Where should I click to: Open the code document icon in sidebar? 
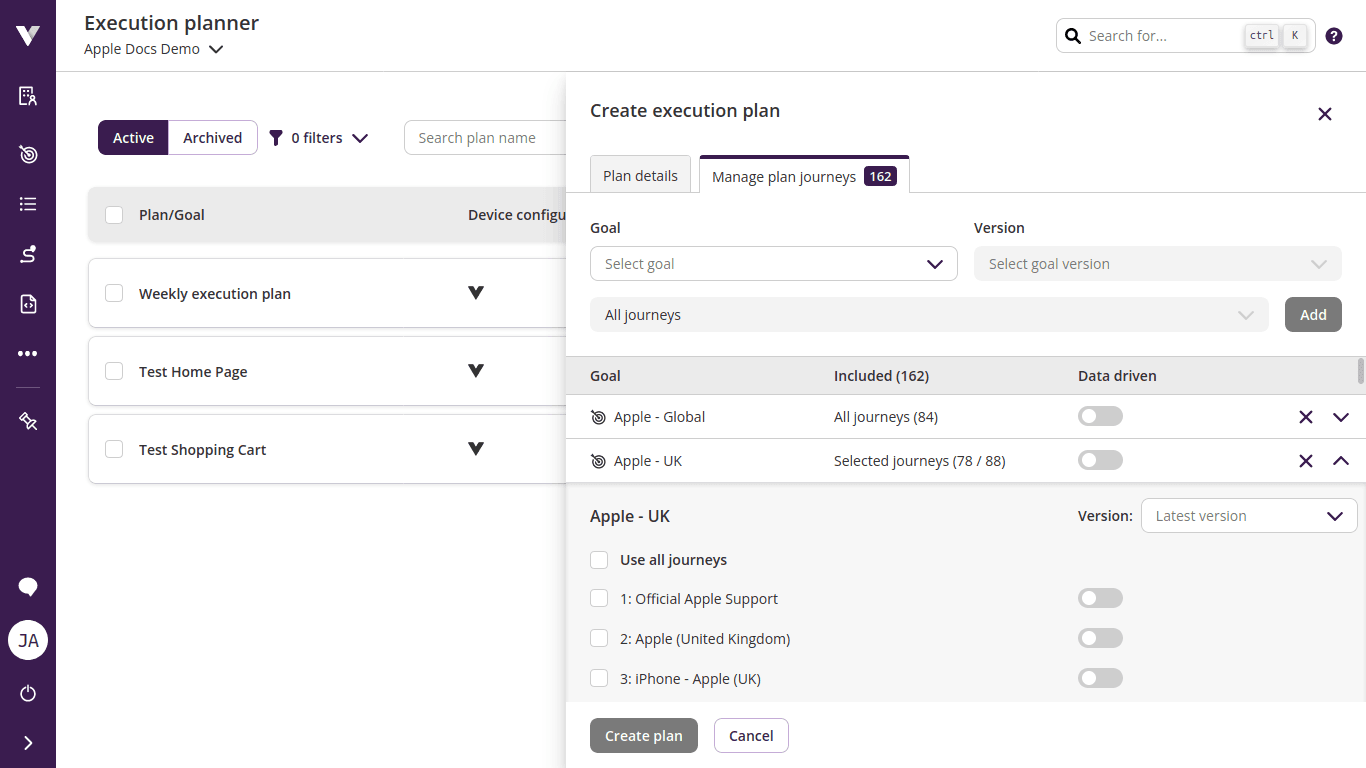[x=27, y=303]
